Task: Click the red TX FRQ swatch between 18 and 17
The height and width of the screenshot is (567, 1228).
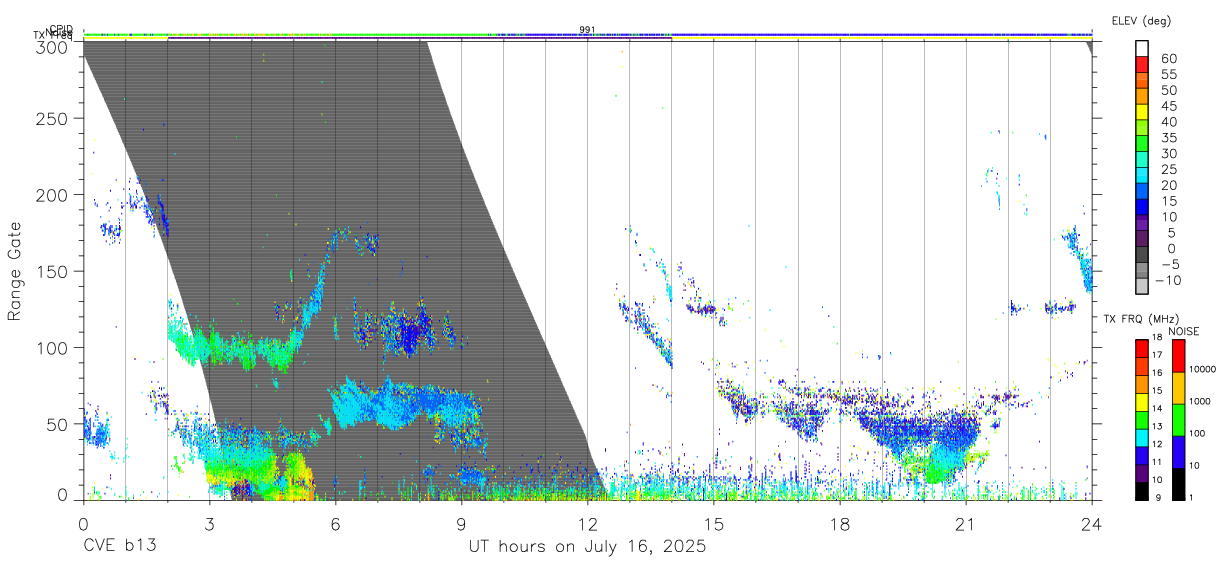Action: tap(1141, 347)
